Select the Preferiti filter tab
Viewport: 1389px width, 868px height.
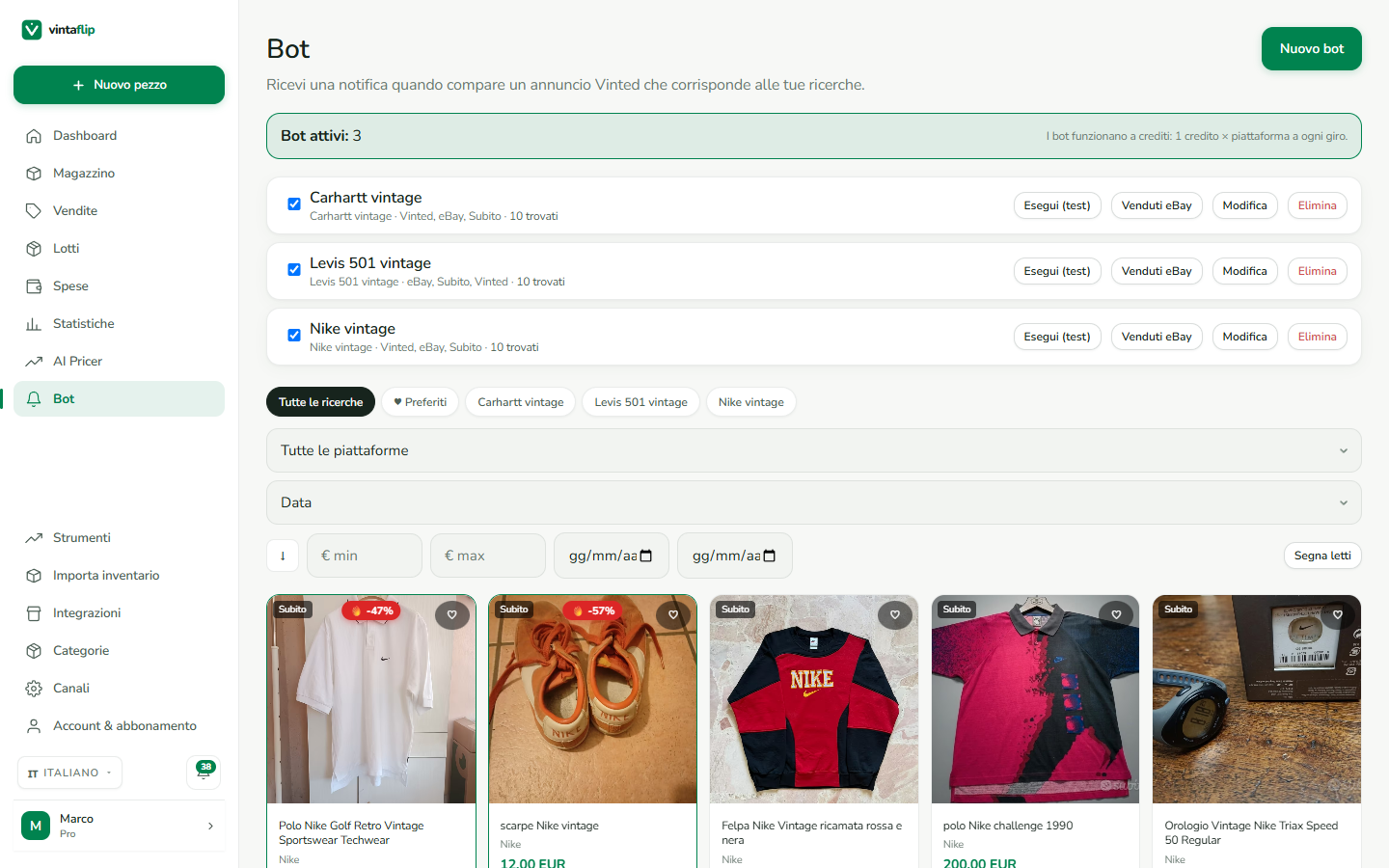tap(421, 402)
